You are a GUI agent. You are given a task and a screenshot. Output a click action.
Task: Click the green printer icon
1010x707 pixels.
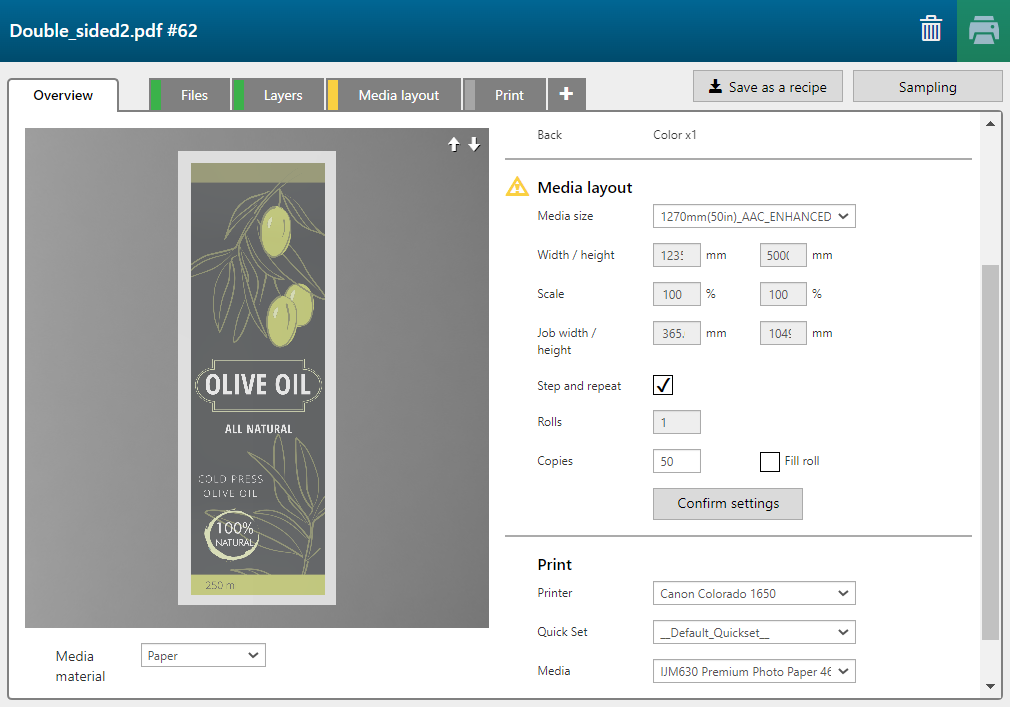pyautogui.click(x=983, y=31)
